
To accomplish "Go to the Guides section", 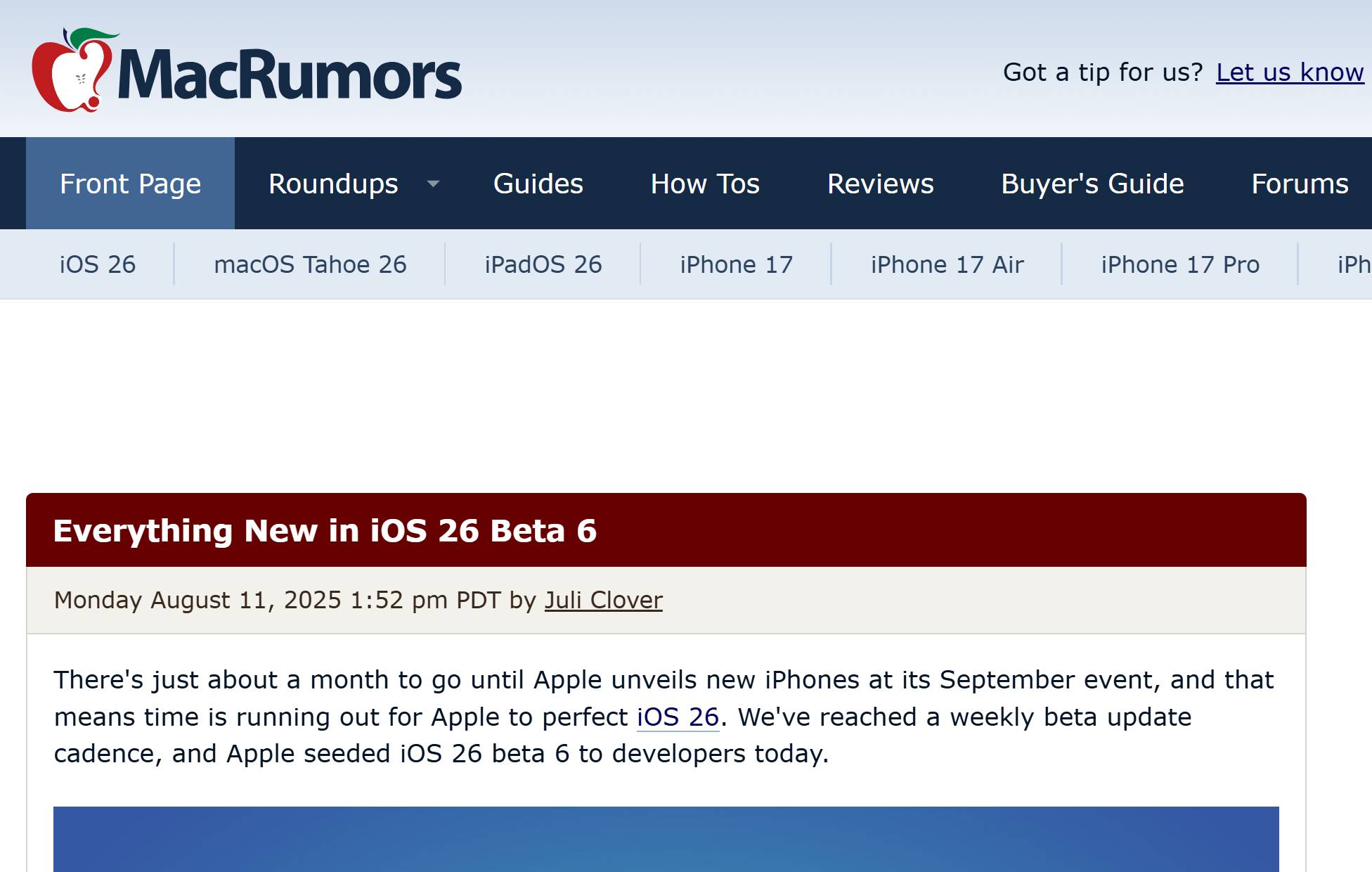I will click(x=538, y=184).
